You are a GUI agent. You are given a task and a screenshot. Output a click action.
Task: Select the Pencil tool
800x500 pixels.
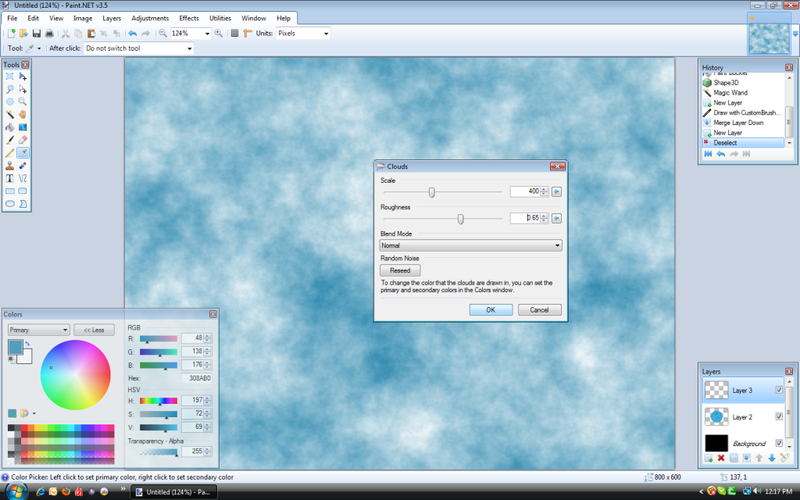tap(10, 153)
